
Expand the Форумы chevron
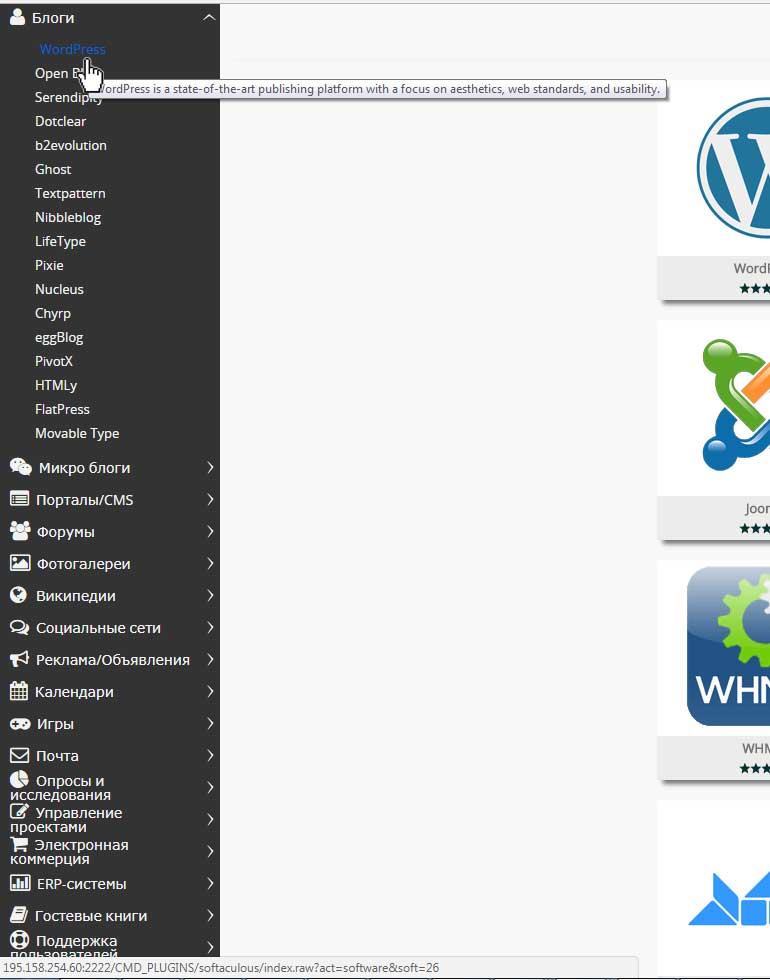click(210, 531)
